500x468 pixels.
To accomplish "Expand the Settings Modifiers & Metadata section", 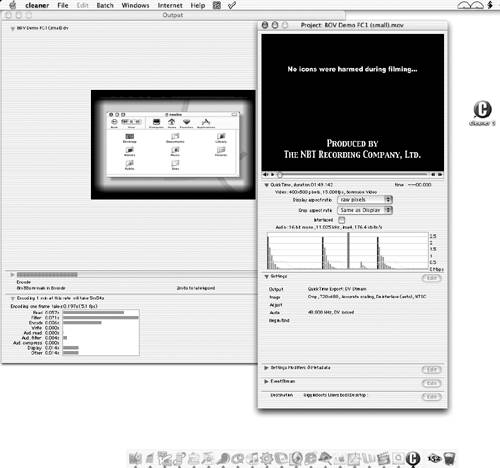I will pyautogui.click(x=266, y=368).
